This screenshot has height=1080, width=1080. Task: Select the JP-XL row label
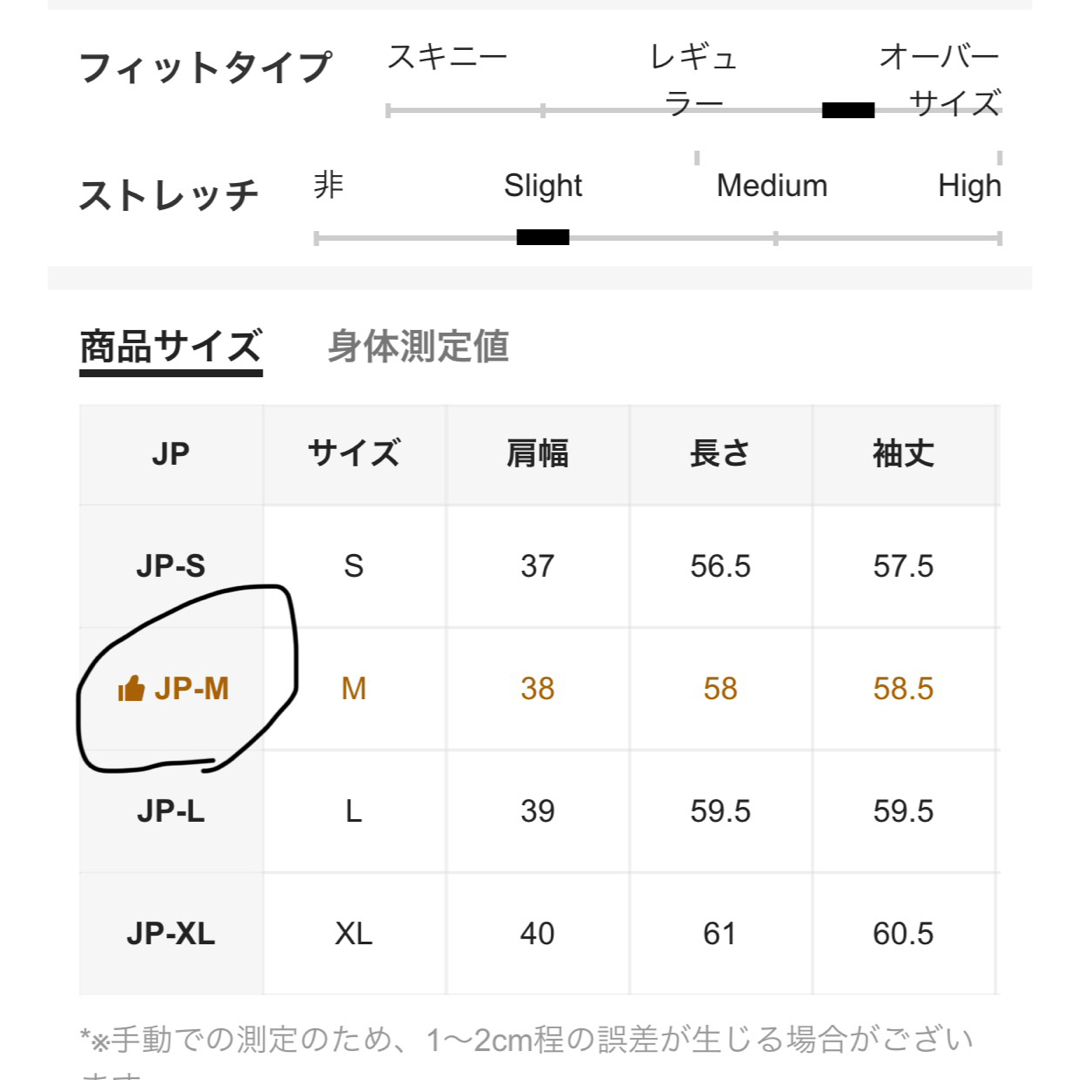[171, 933]
